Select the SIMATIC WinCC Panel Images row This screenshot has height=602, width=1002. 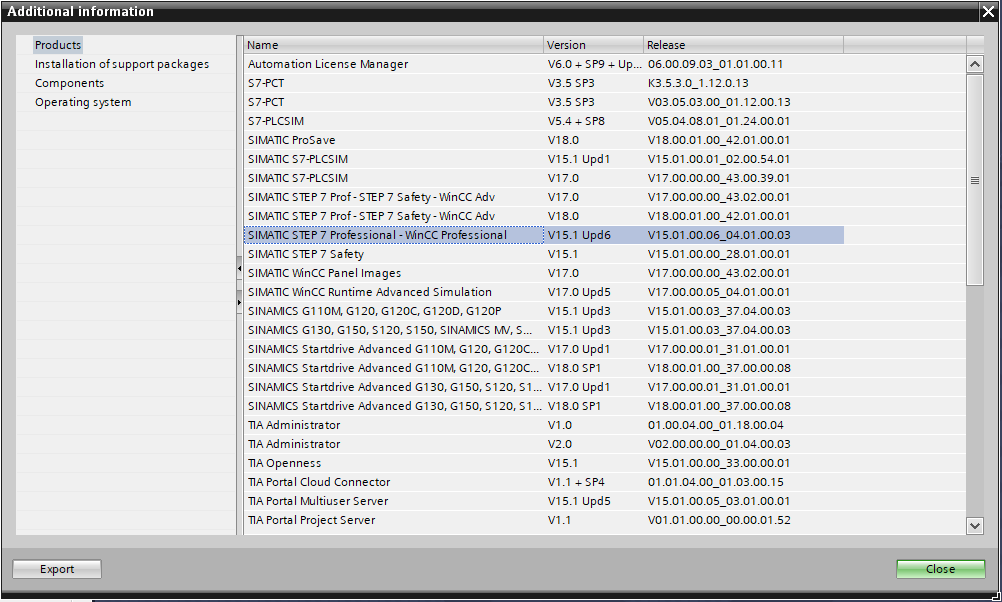tap(544, 273)
